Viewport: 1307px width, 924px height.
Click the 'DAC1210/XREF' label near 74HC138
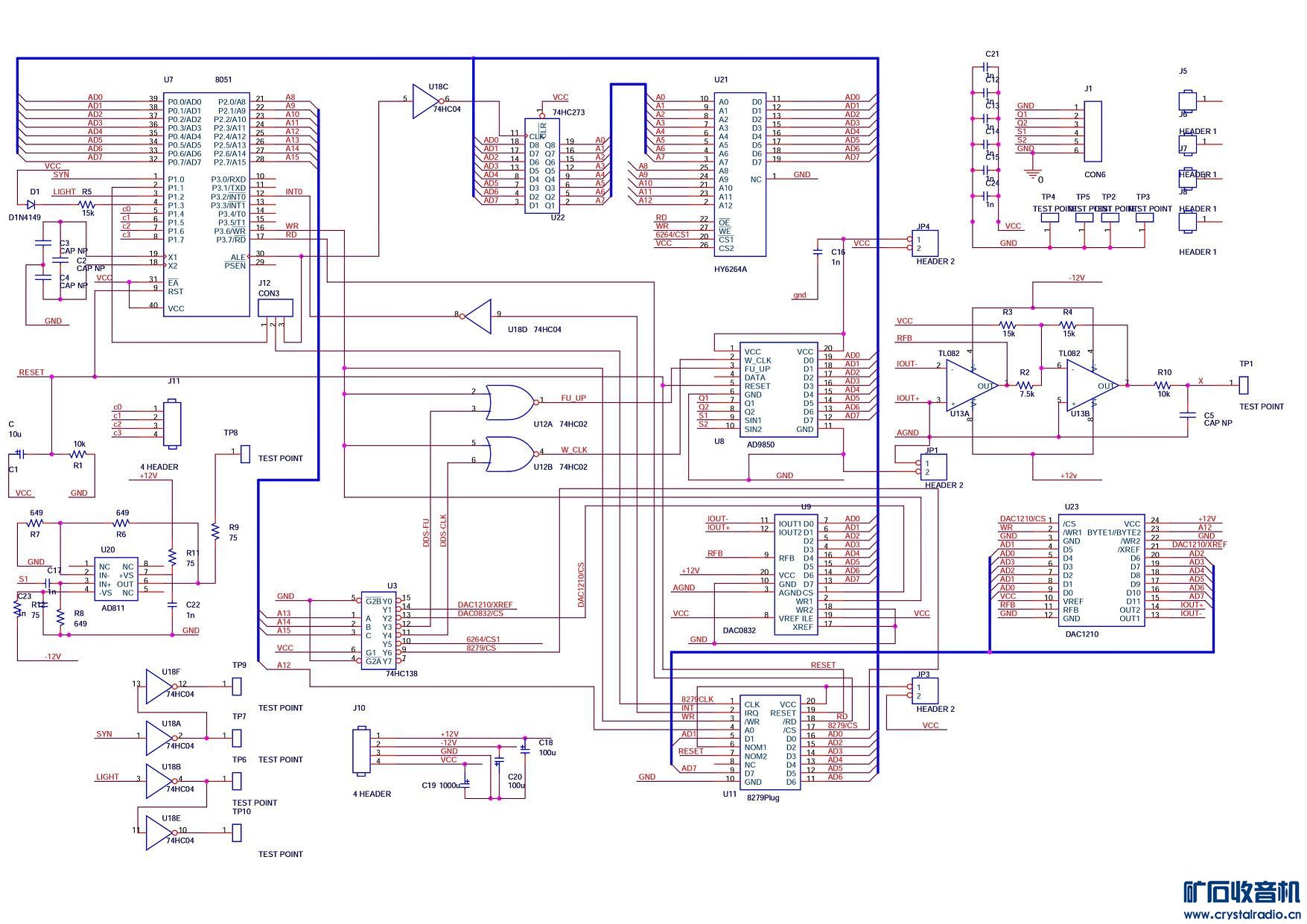click(485, 605)
